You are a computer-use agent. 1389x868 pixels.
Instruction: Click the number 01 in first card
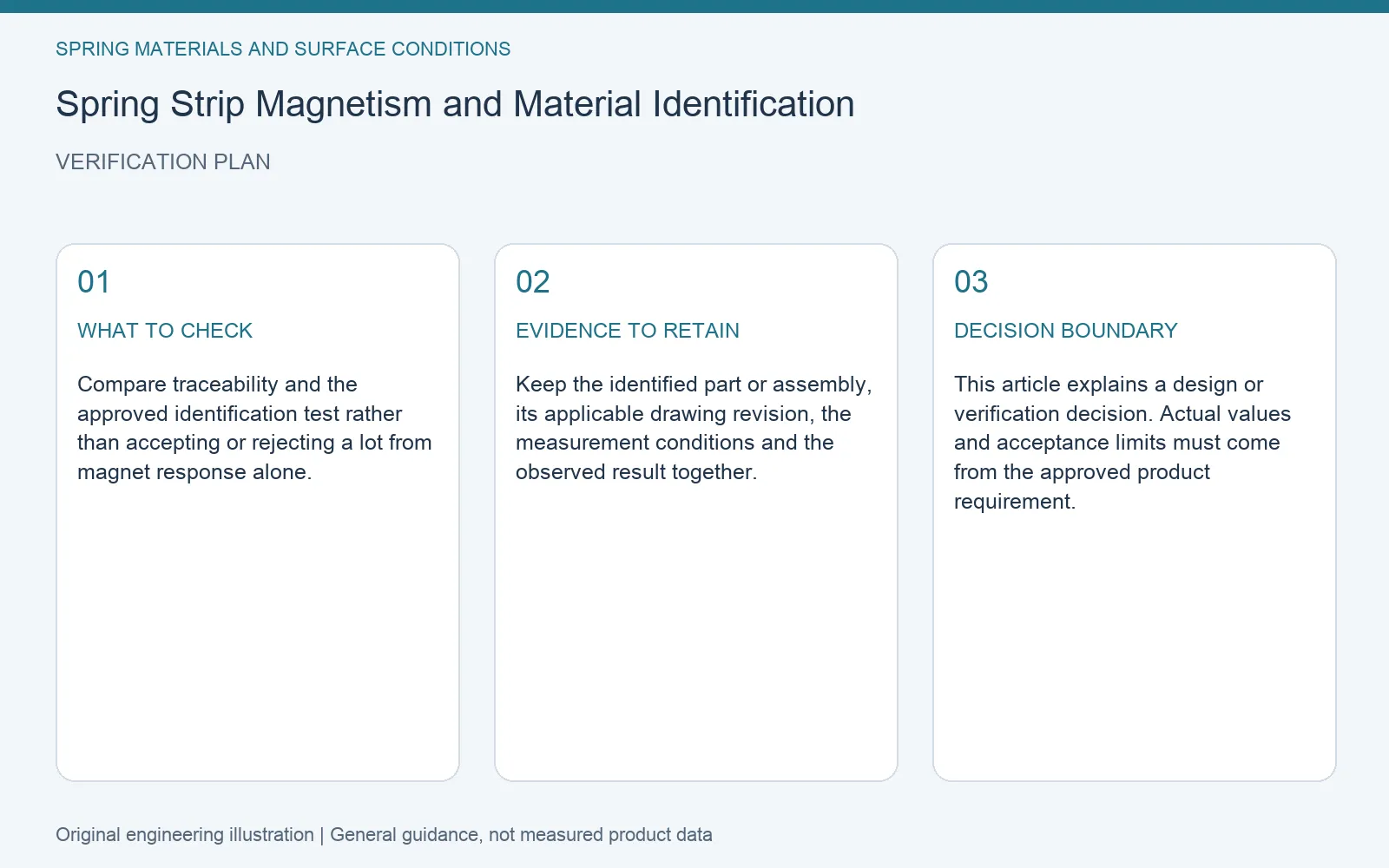94,282
